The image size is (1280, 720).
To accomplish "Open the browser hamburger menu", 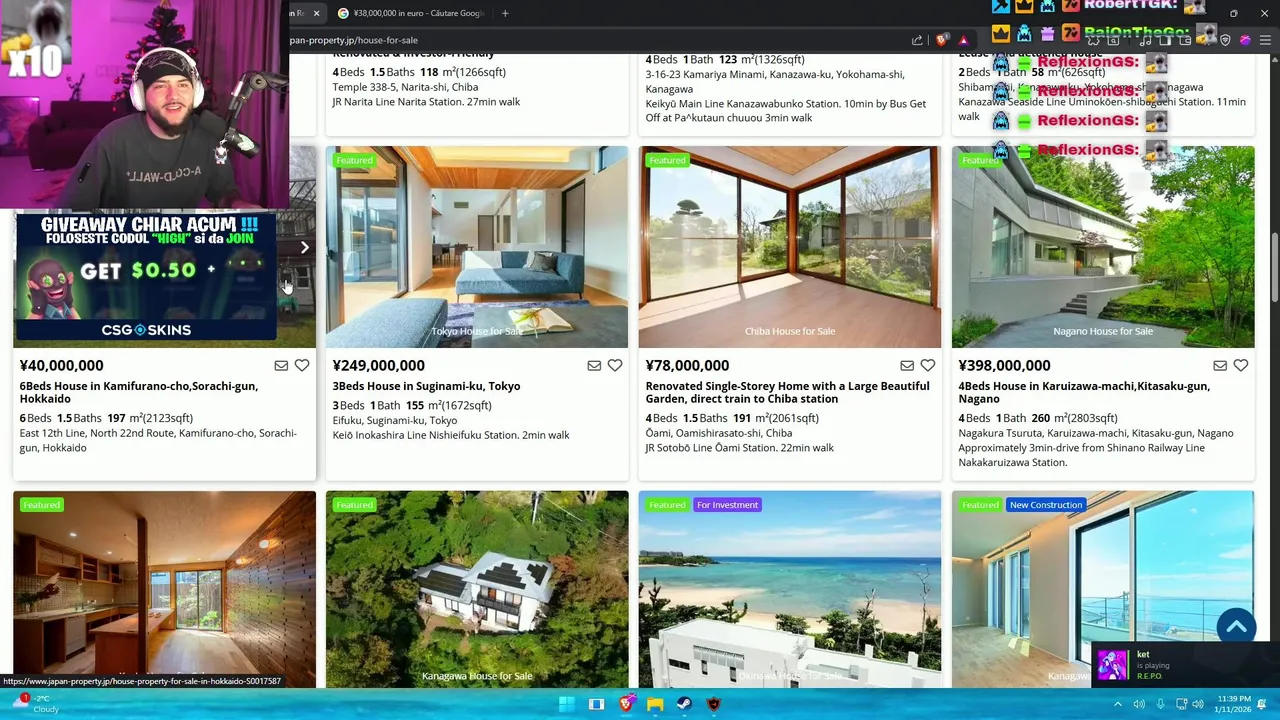I will click(x=1265, y=40).
